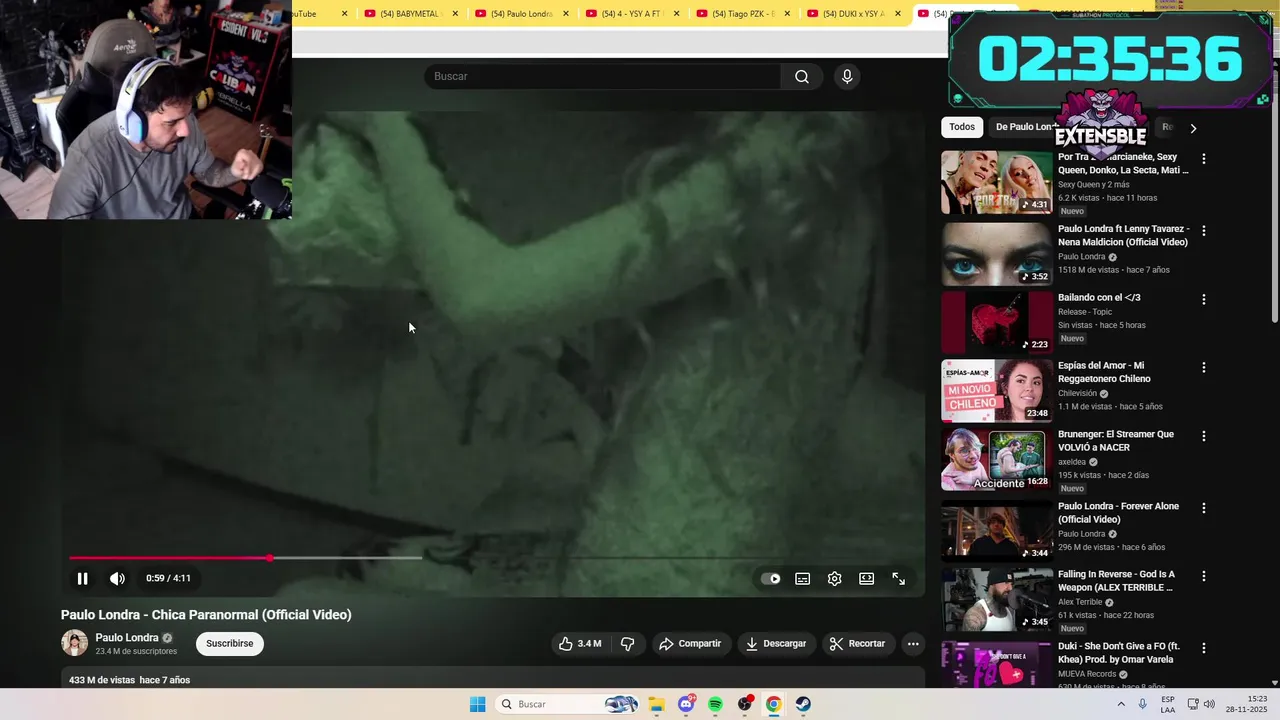Switch the theater mode view toggle
This screenshot has width=1280, height=720.
click(x=866, y=578)
